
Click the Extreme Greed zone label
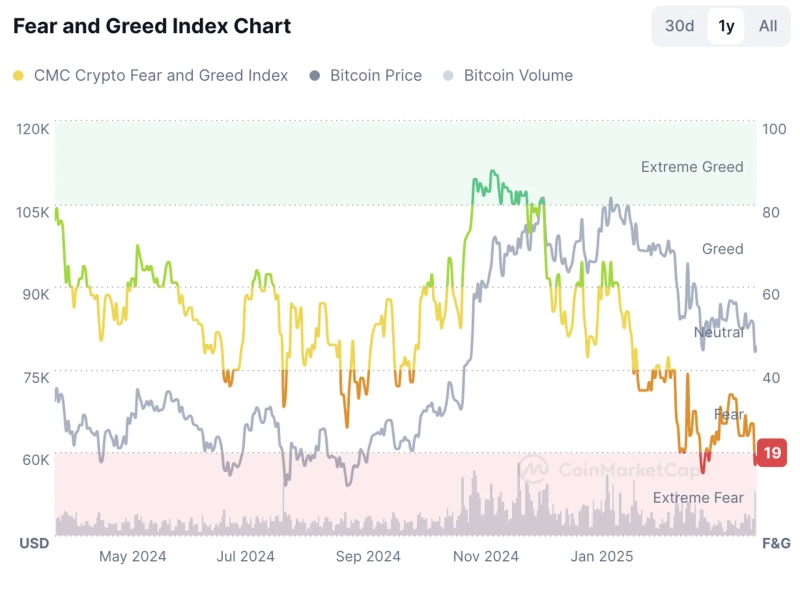691,167
